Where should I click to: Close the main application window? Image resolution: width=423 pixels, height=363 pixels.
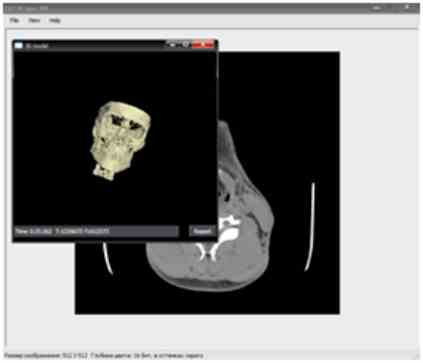click(408, 7)
